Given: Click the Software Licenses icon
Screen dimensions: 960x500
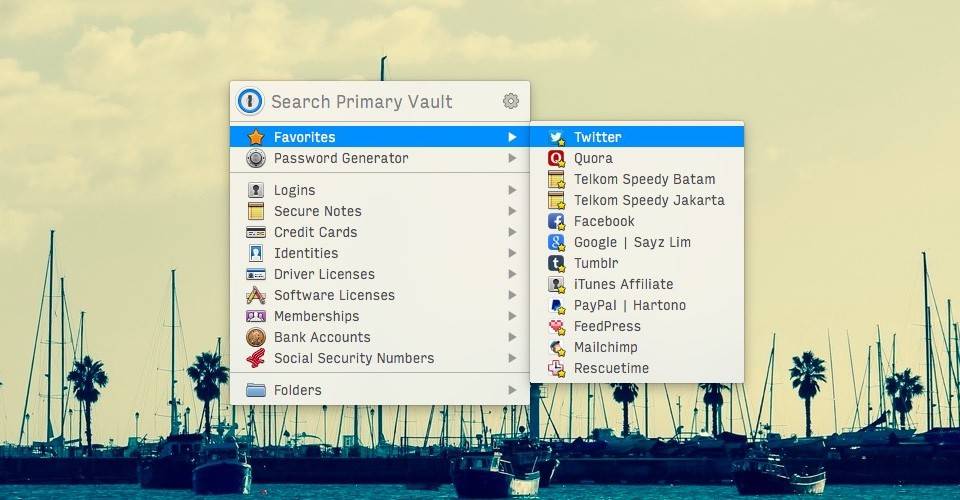Looking at the screenshot, I should (x=255, y=296).
